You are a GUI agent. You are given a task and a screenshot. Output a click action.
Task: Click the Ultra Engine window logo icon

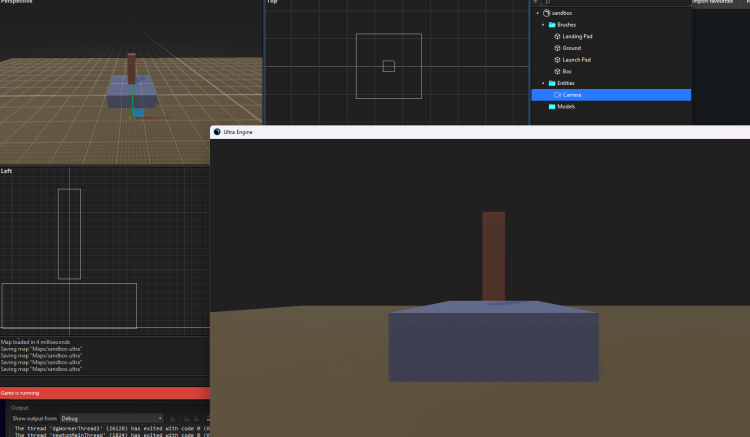(x=217, y=132)
